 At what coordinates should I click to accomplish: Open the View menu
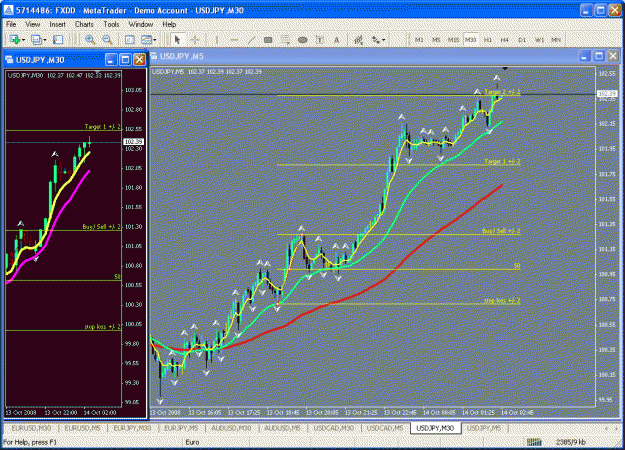click(33, 25)
